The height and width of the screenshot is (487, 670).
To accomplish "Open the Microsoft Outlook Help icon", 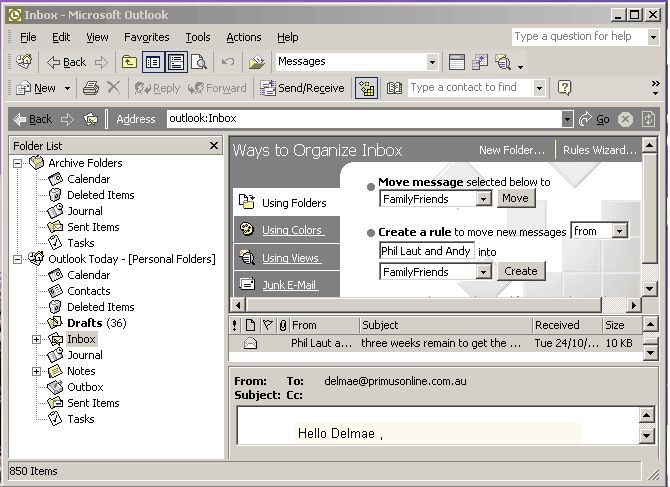I will (x=564, y=88).
